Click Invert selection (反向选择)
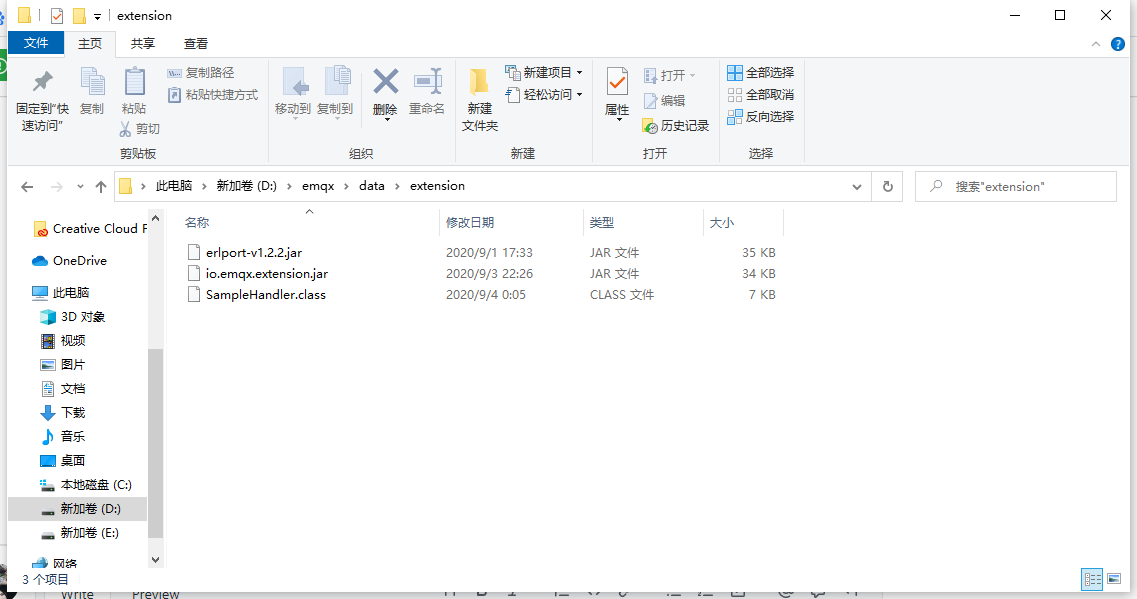Image resolution: width=1137 pixels, height=599 pixels. point(761,117)
